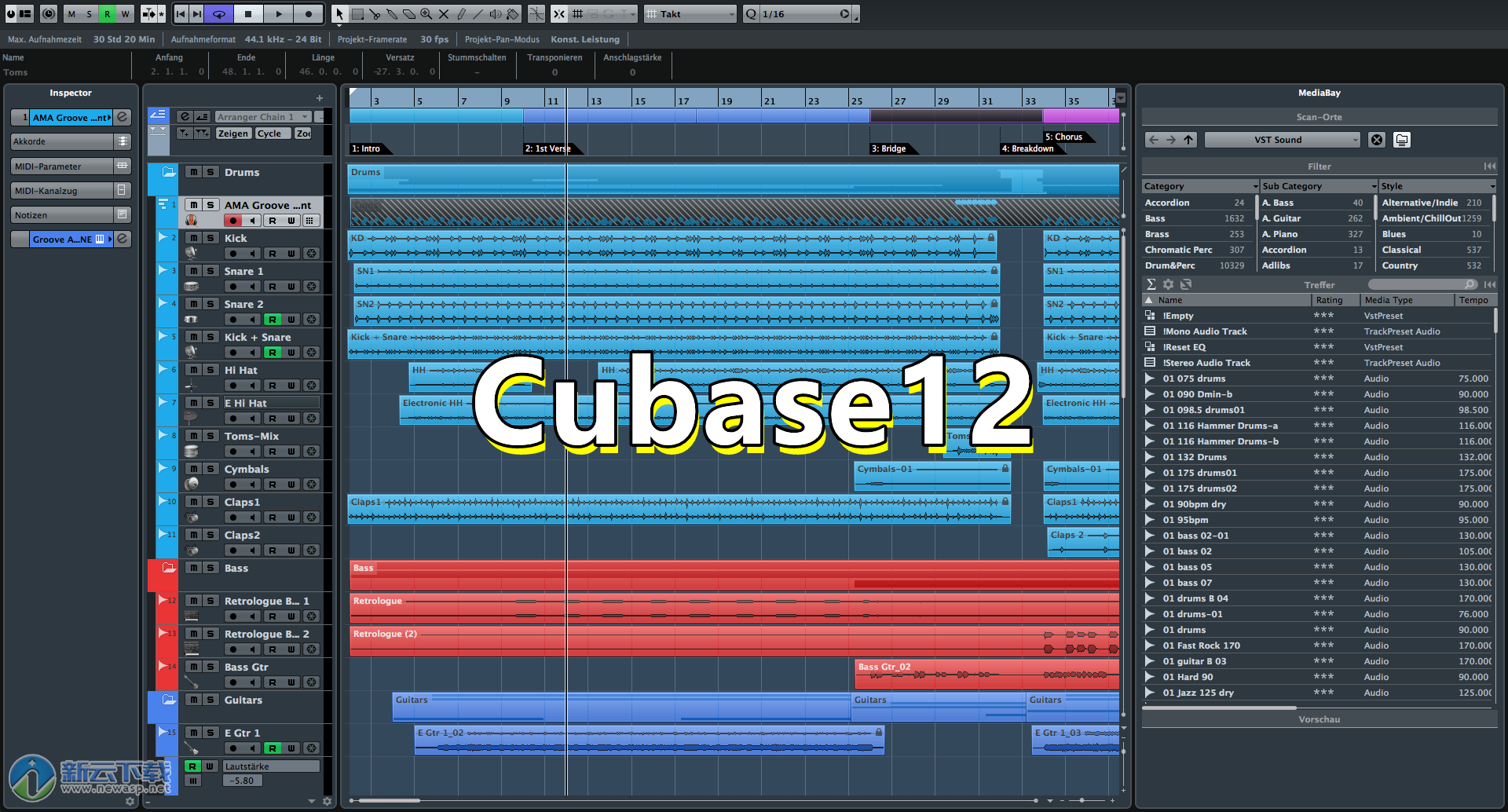Toggle the Cycle loop button
Viewport: 1508px width, 812px height.
(x=219, y=14)
